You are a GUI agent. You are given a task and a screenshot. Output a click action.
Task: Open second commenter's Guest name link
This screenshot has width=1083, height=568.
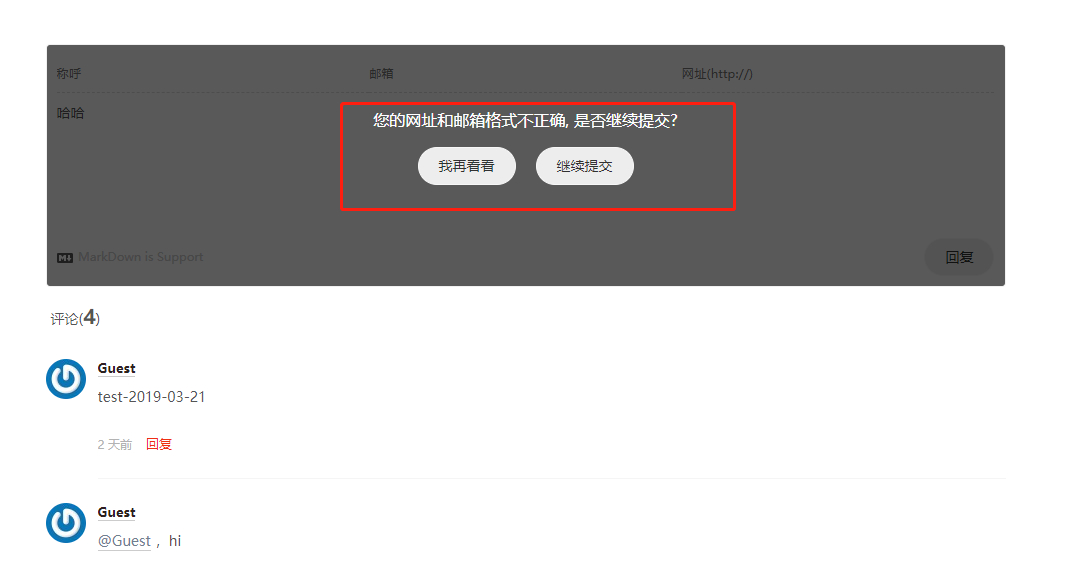click(116, 513)
